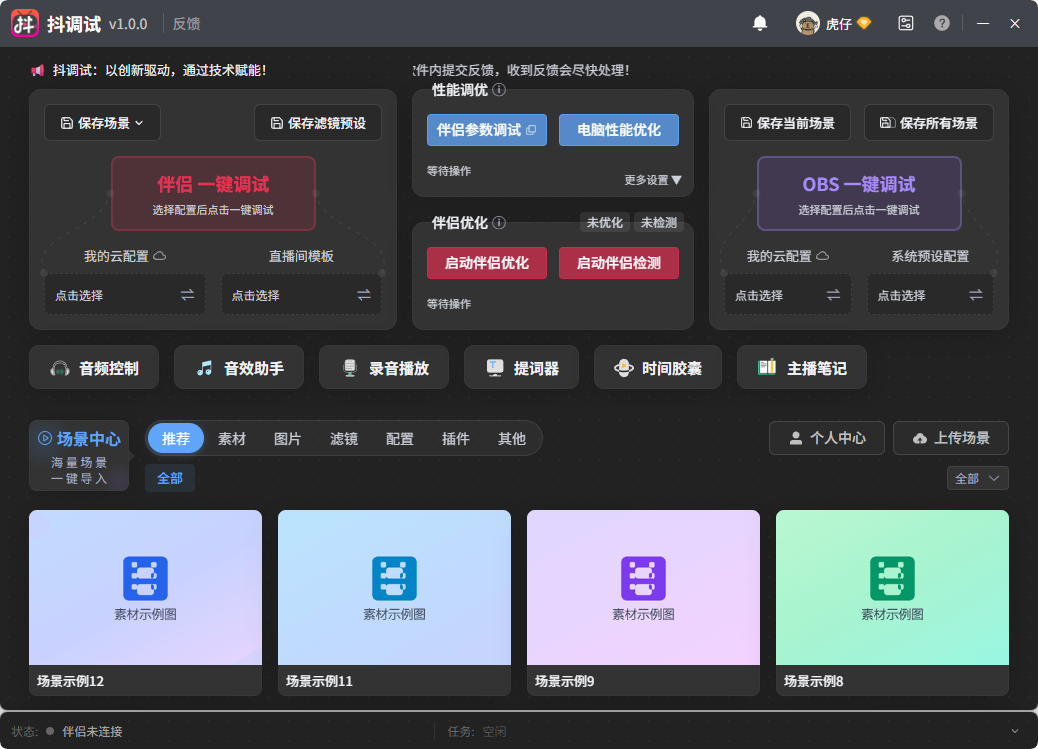Open 提词器 teleprompter tool
This screenshot has width=1038, height=749.
click(x=522, y=368)
